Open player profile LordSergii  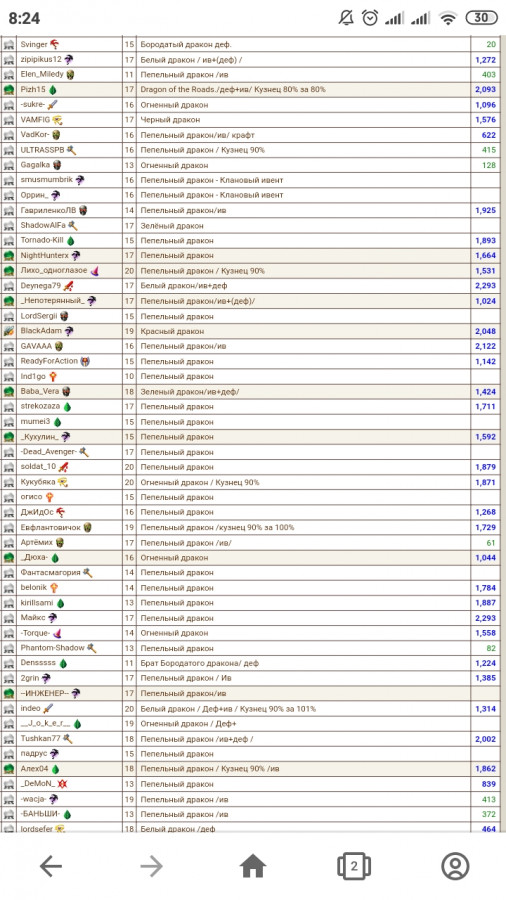(39, 316)
